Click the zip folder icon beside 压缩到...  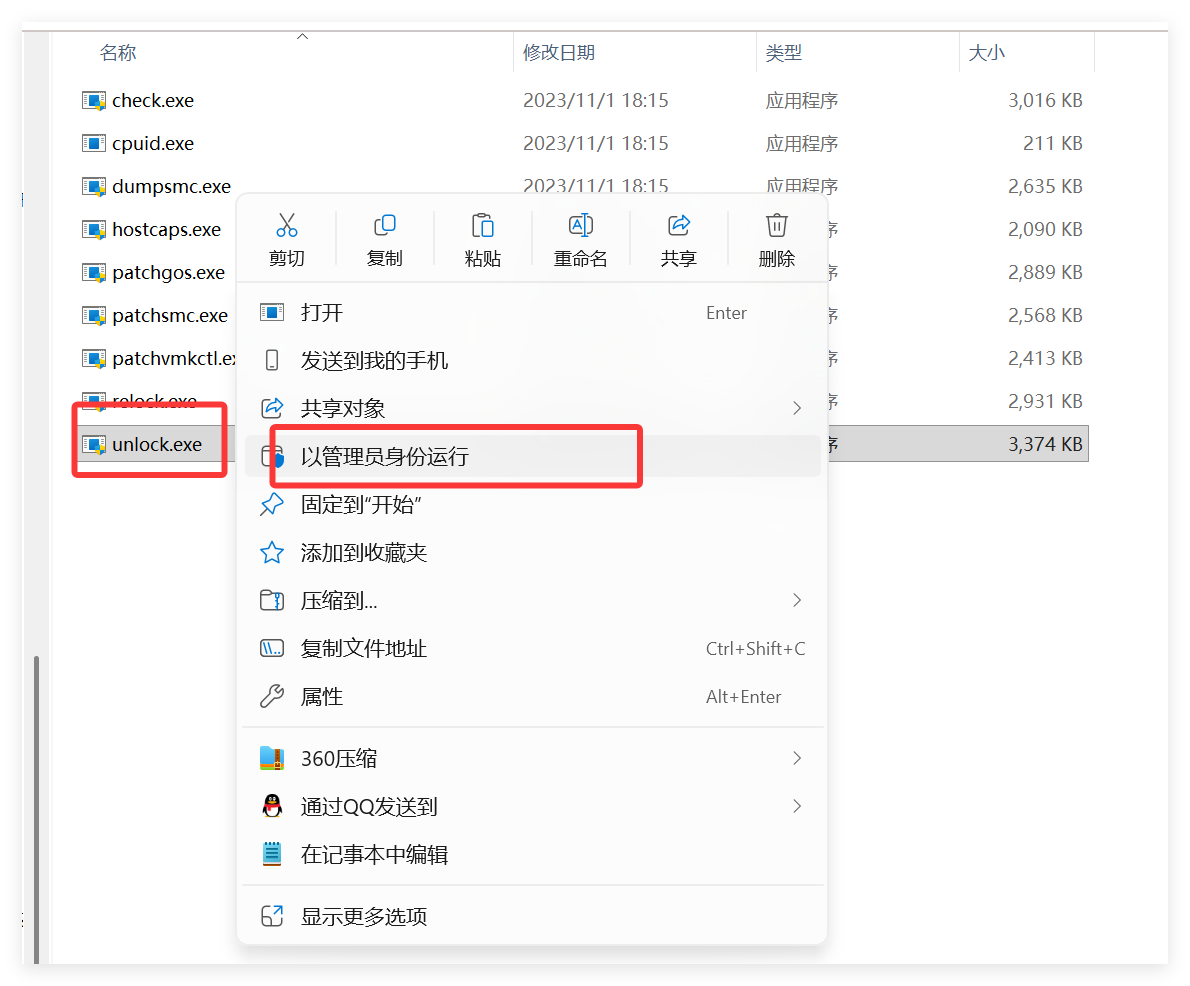point(272,600)
